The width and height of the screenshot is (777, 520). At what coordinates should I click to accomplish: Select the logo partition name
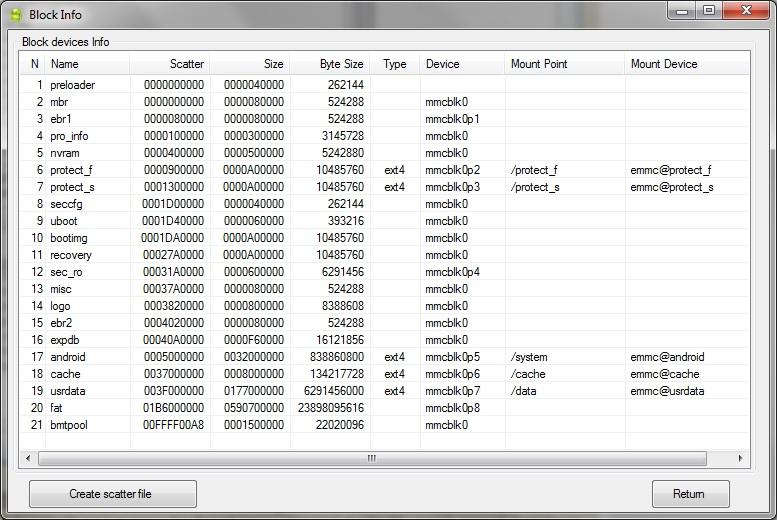(60, 306)
